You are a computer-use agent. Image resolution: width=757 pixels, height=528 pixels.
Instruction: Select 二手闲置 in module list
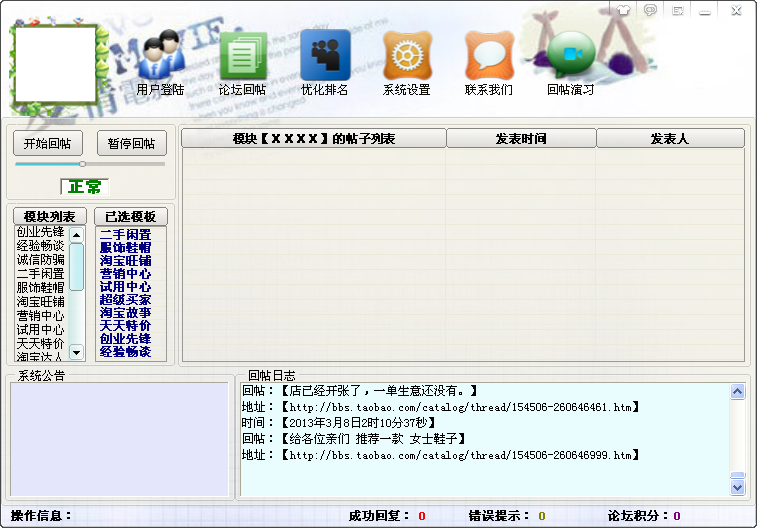(41, 274)
